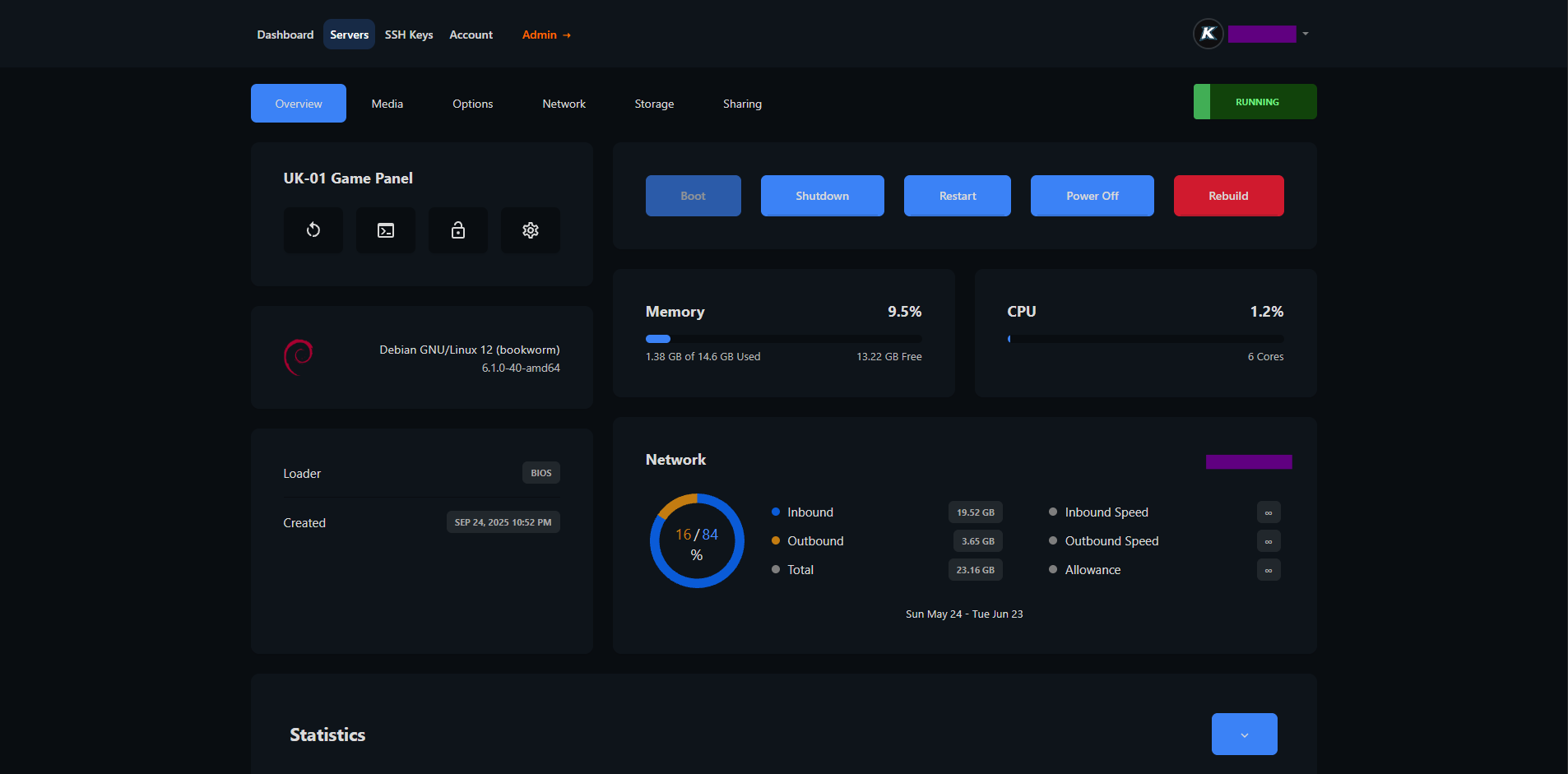This screenshot has height=774, width=1568.
Task: Click the Statistics heading
Action: (327, 735)
